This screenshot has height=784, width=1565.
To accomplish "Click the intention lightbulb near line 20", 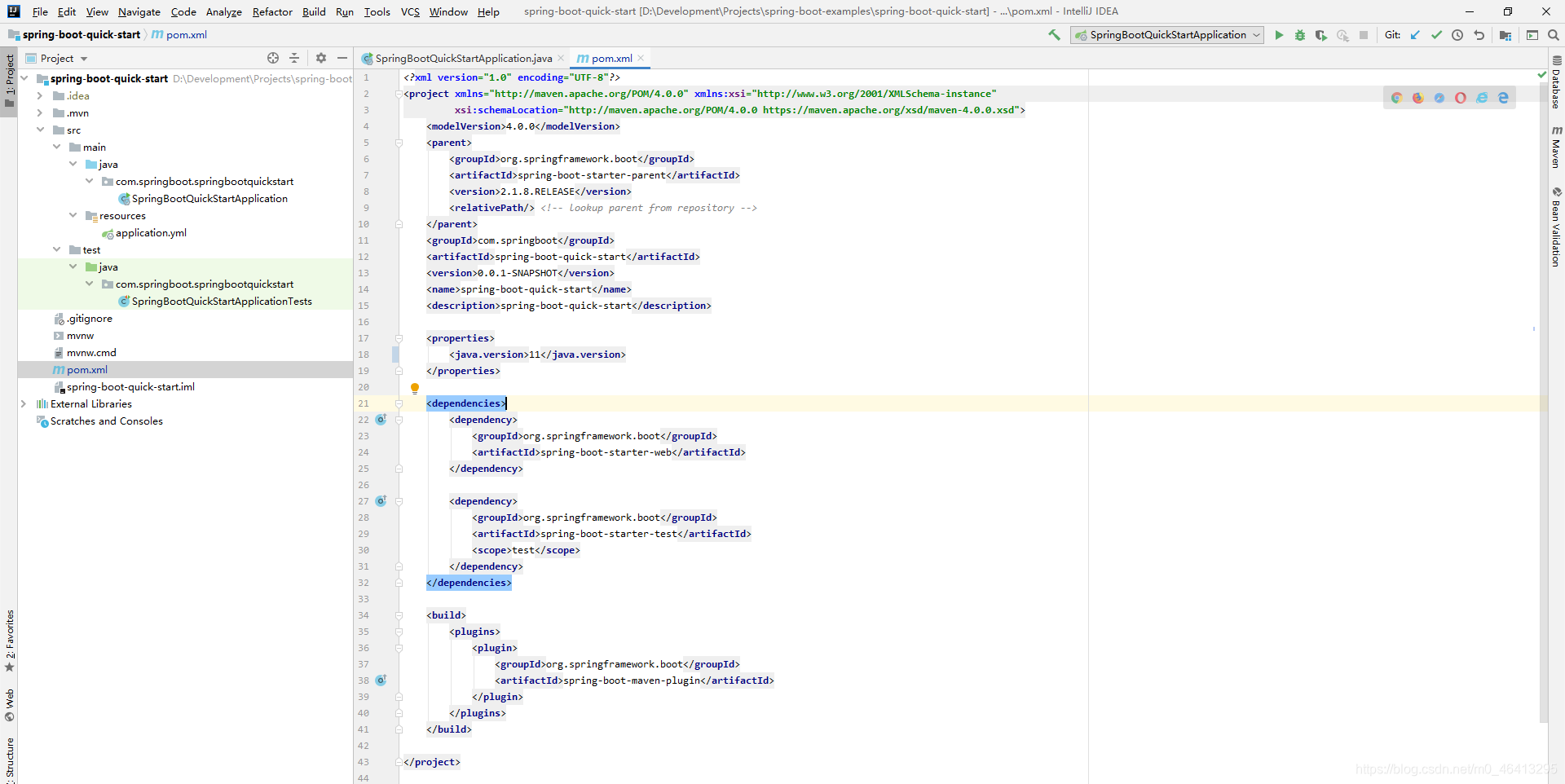I will [x=415, y=389].
